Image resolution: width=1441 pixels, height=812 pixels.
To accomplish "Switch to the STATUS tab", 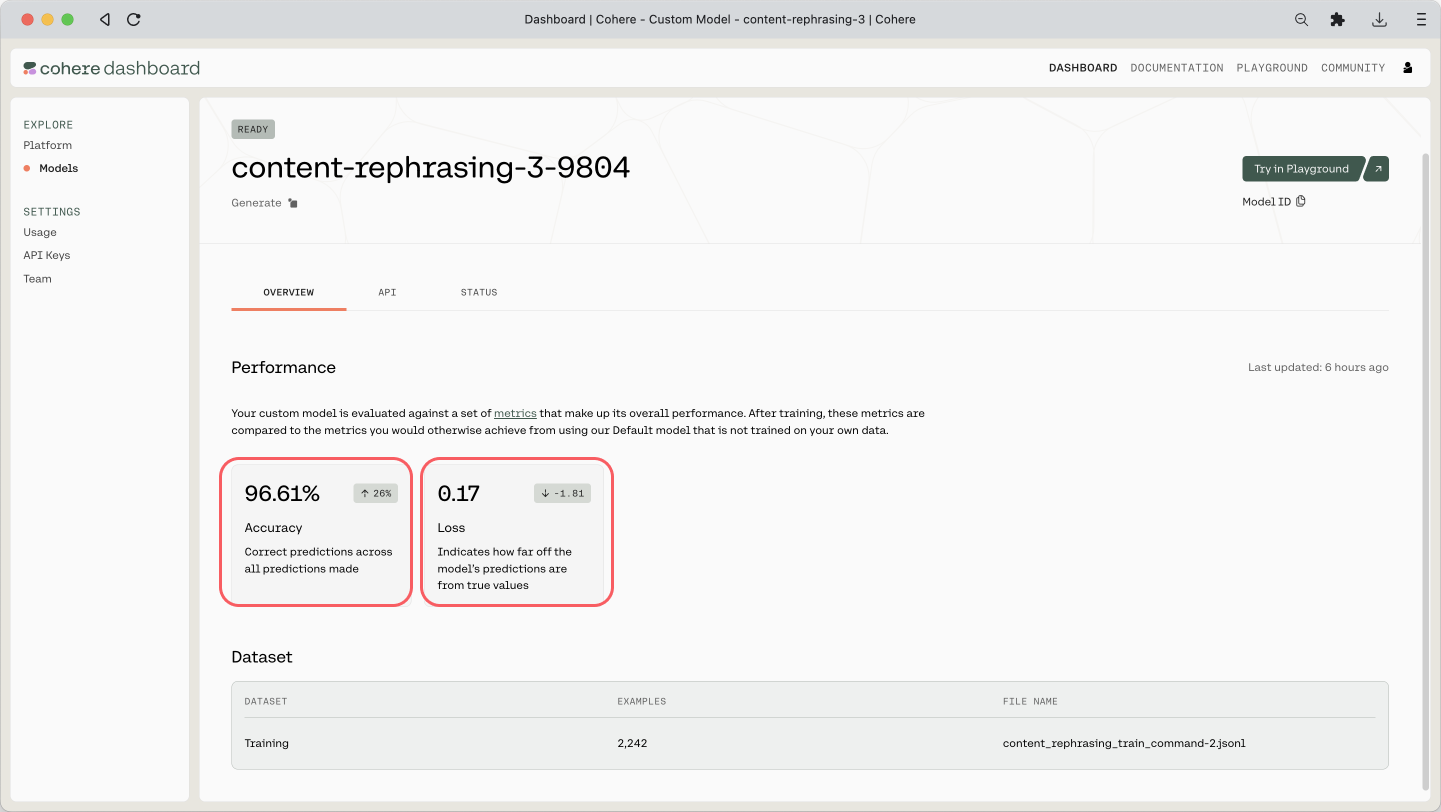I will (x=478, y=292).
